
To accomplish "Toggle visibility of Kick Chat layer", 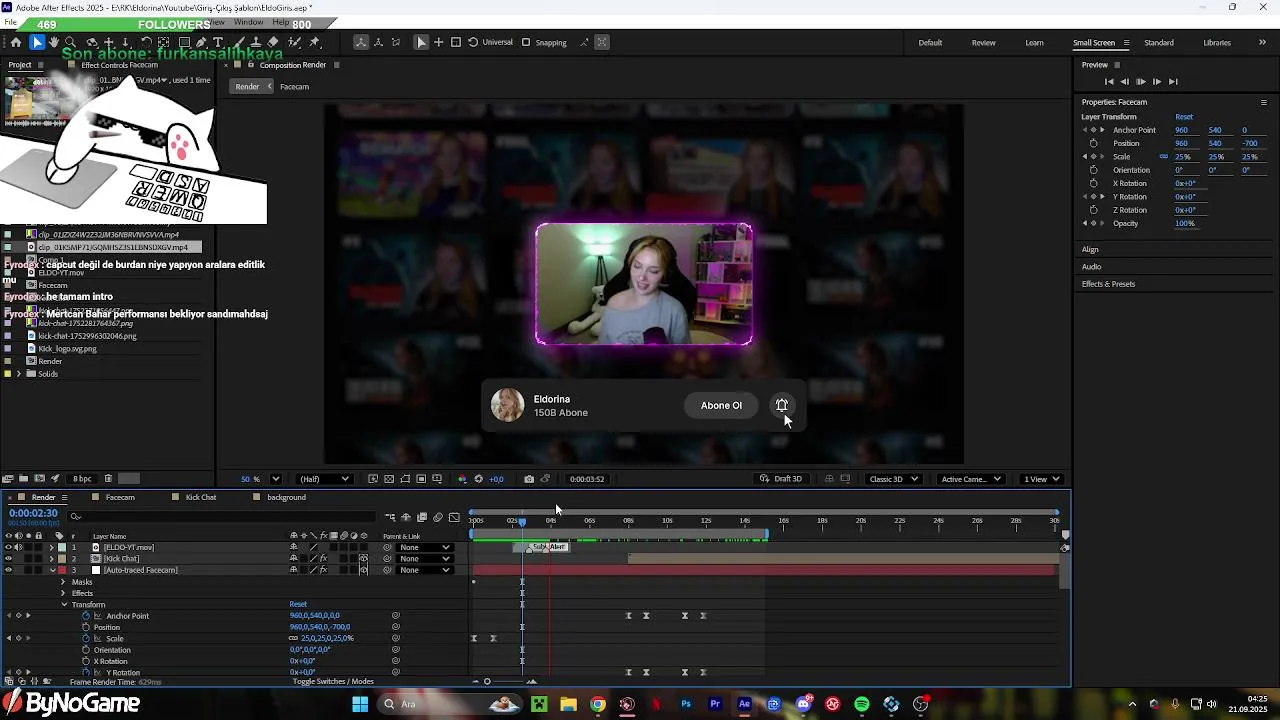I will click(8, 559).
